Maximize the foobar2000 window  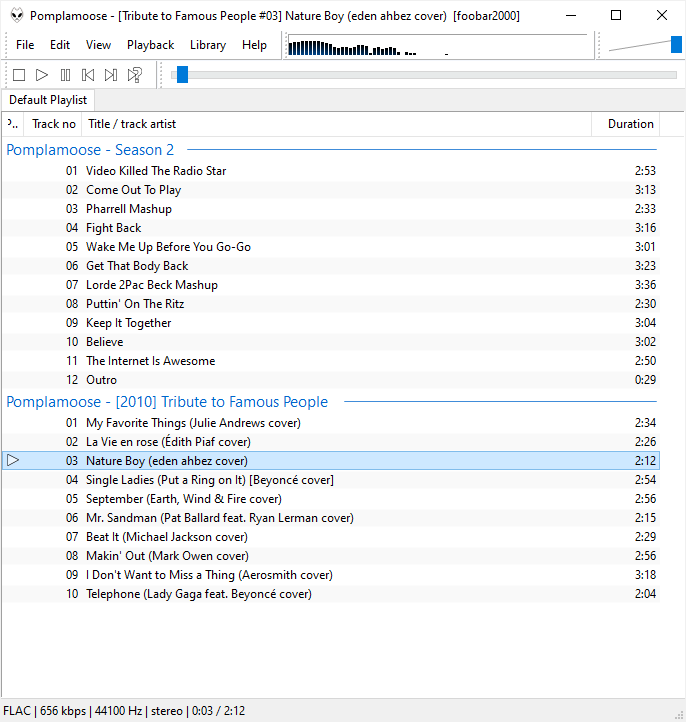click(x=616, y=15)
